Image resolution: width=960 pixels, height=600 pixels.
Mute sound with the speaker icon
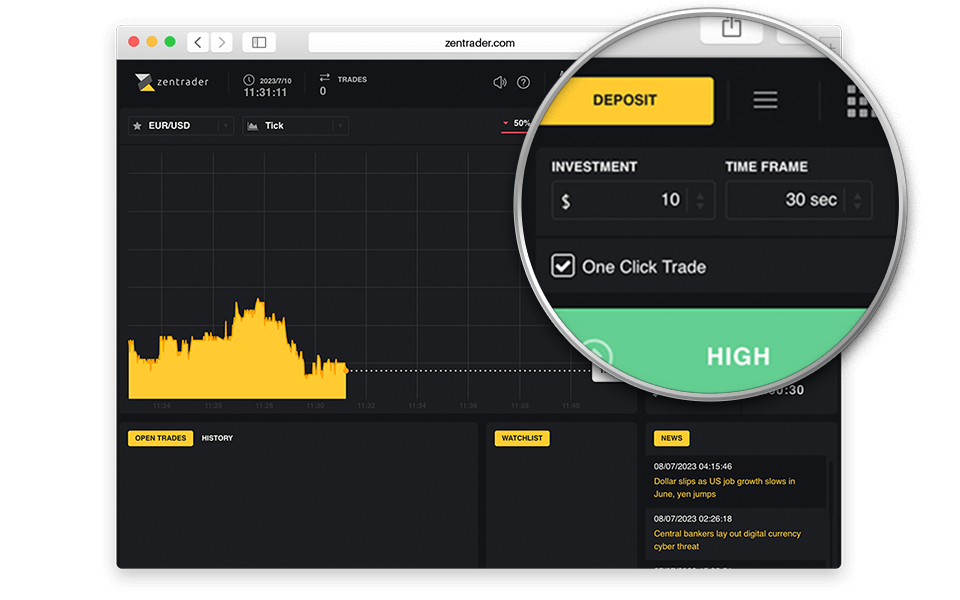500,82
